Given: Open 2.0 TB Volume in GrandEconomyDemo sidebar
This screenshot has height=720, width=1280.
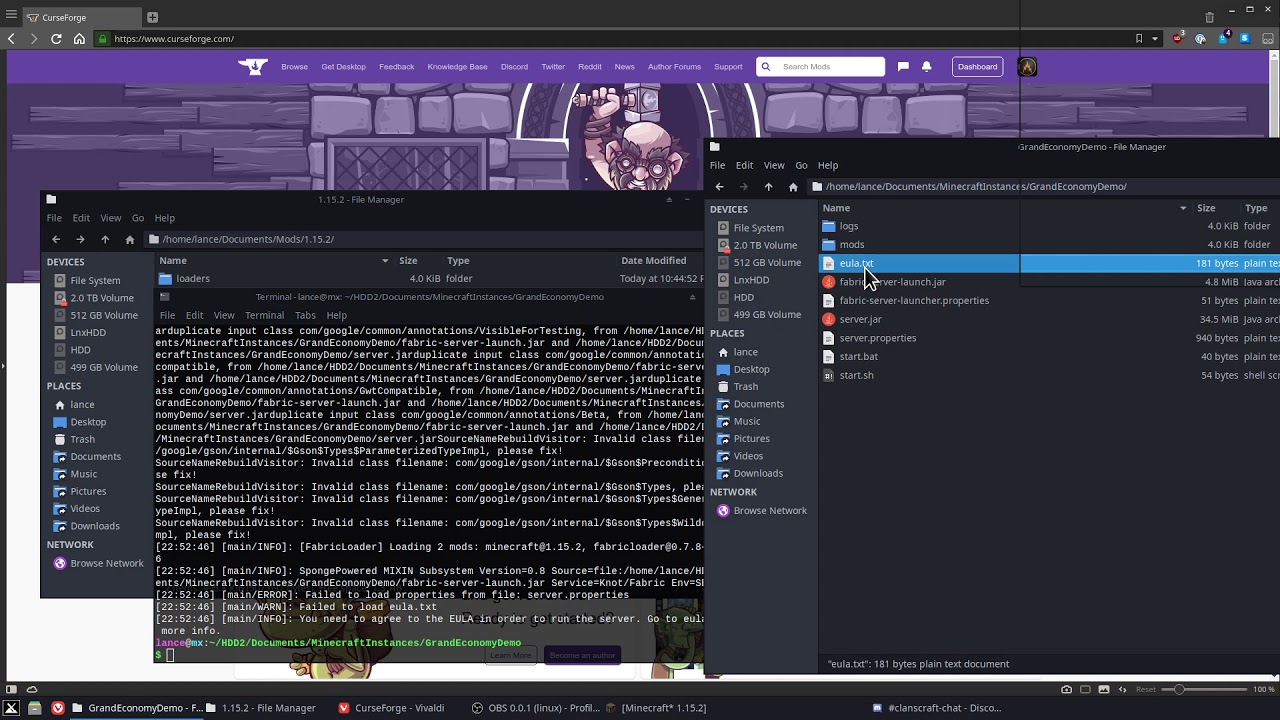Looking at the screenshot, I should pyautogui.click(x=765, y=245).
